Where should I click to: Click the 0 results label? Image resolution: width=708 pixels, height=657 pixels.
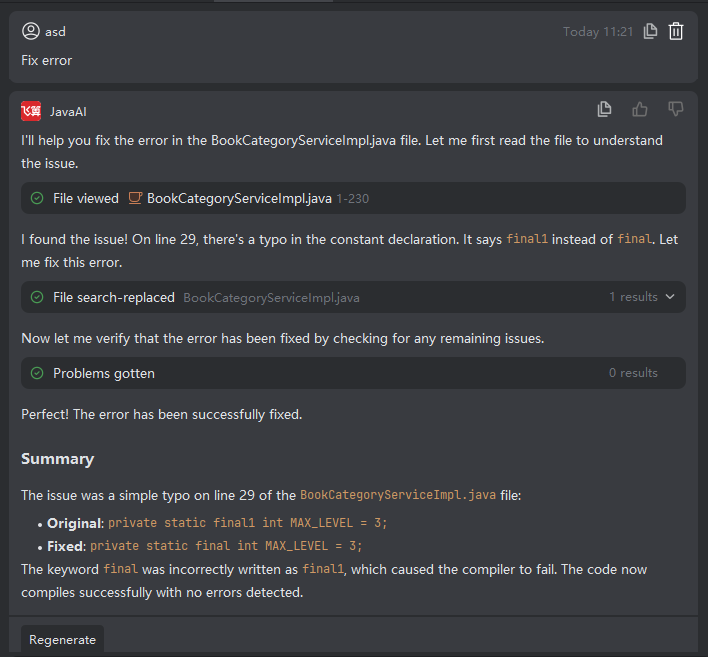coord(633,373)
